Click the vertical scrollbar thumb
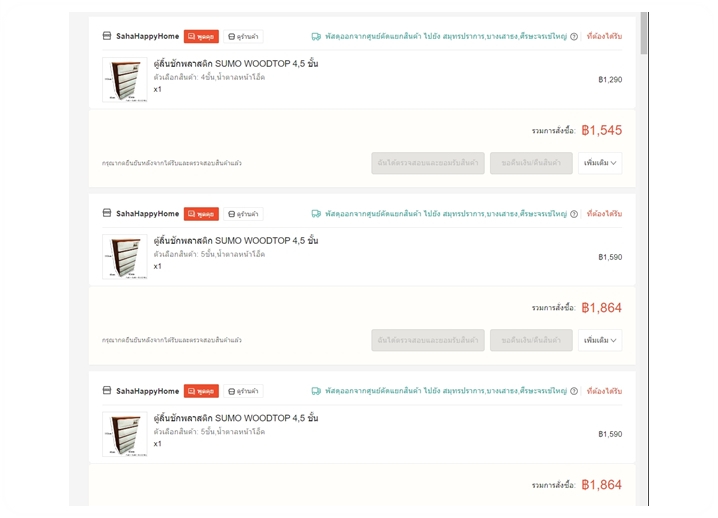 pos(644,33)
